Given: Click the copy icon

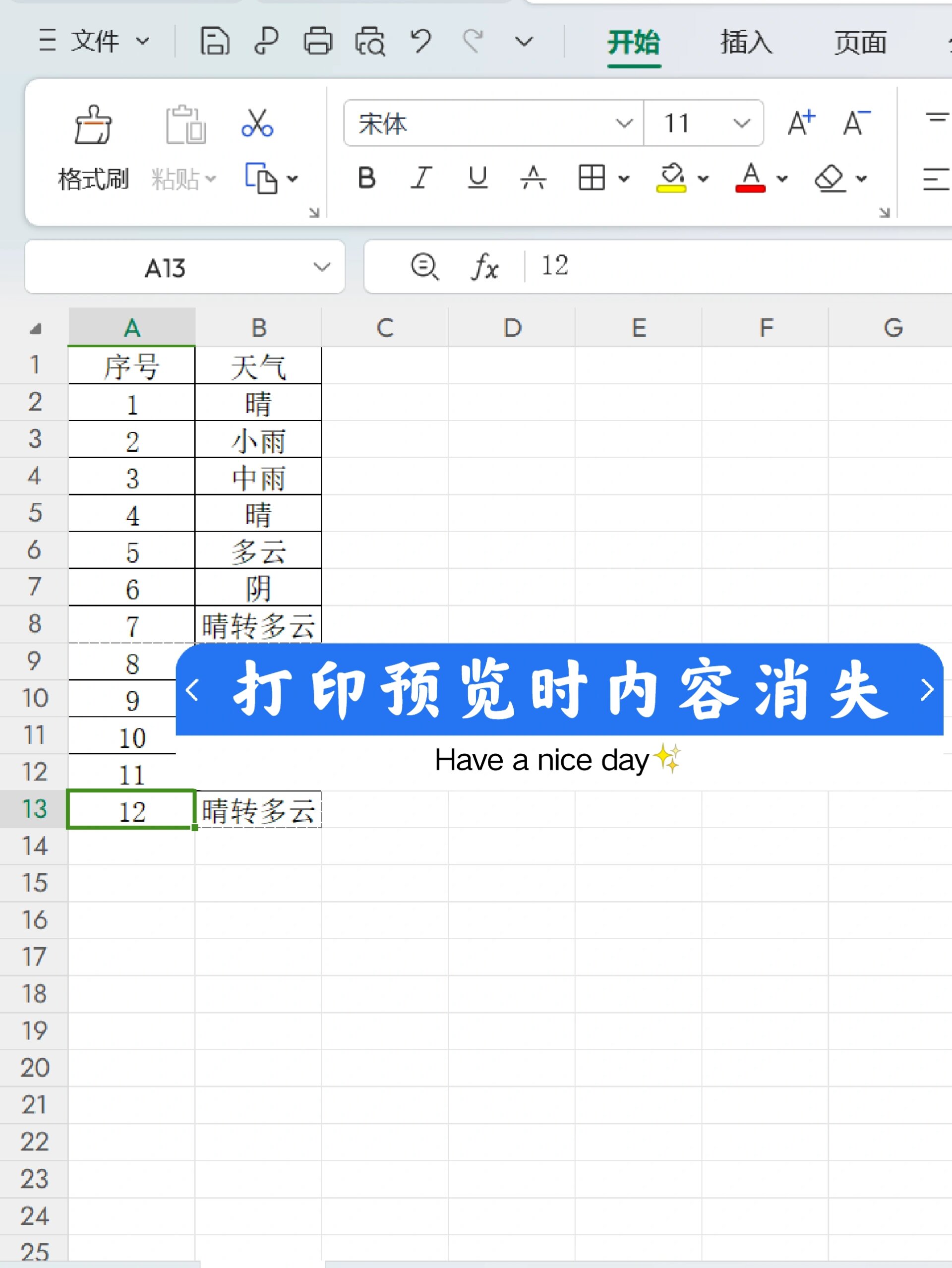Looking at the screenshot, I should point(261,179).
